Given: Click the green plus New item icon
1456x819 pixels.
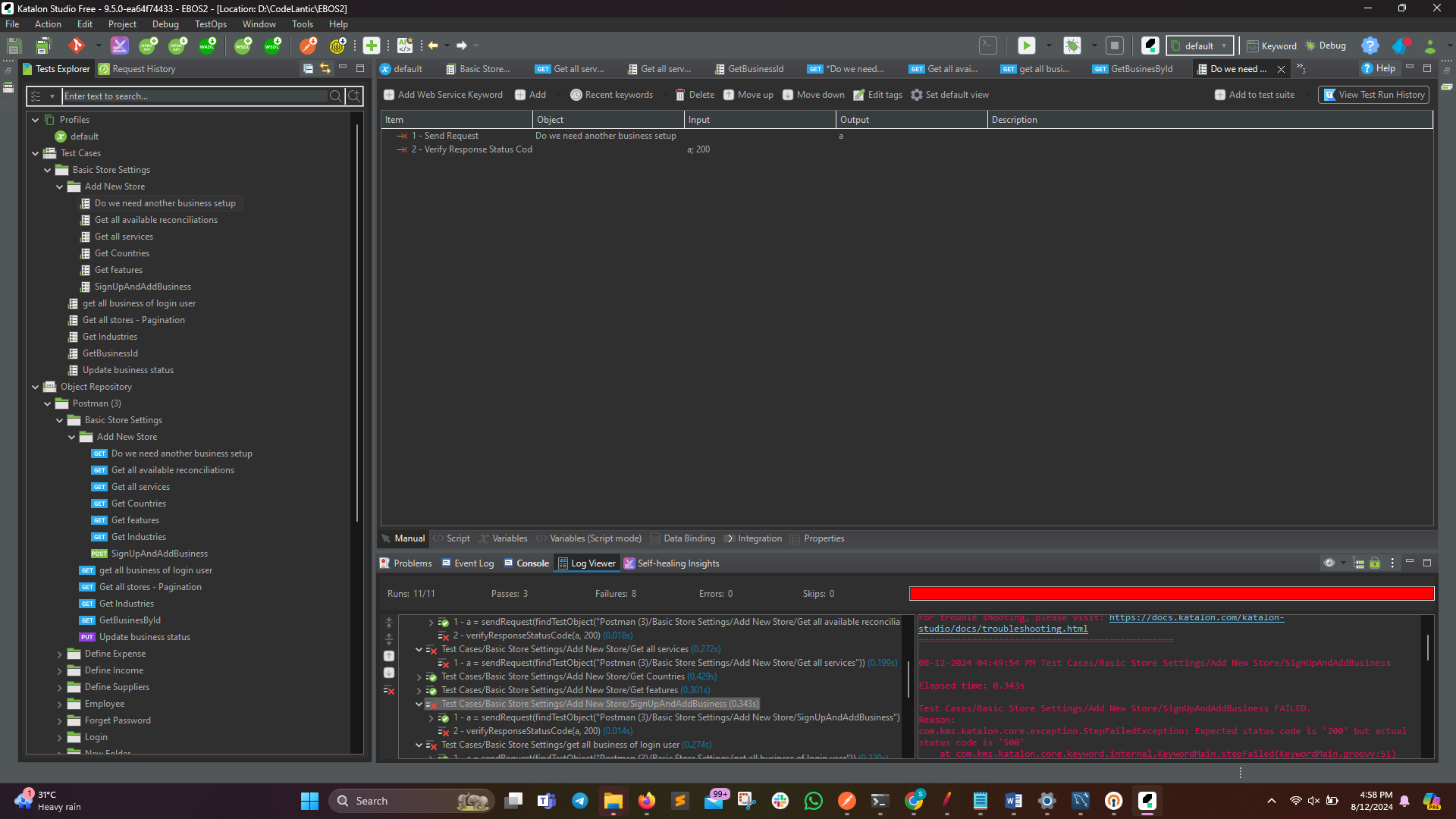Looking at the screenshot, I should 372,45.
